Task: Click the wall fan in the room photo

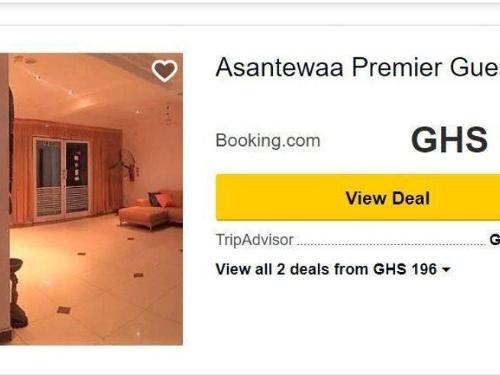Action: 128,164
